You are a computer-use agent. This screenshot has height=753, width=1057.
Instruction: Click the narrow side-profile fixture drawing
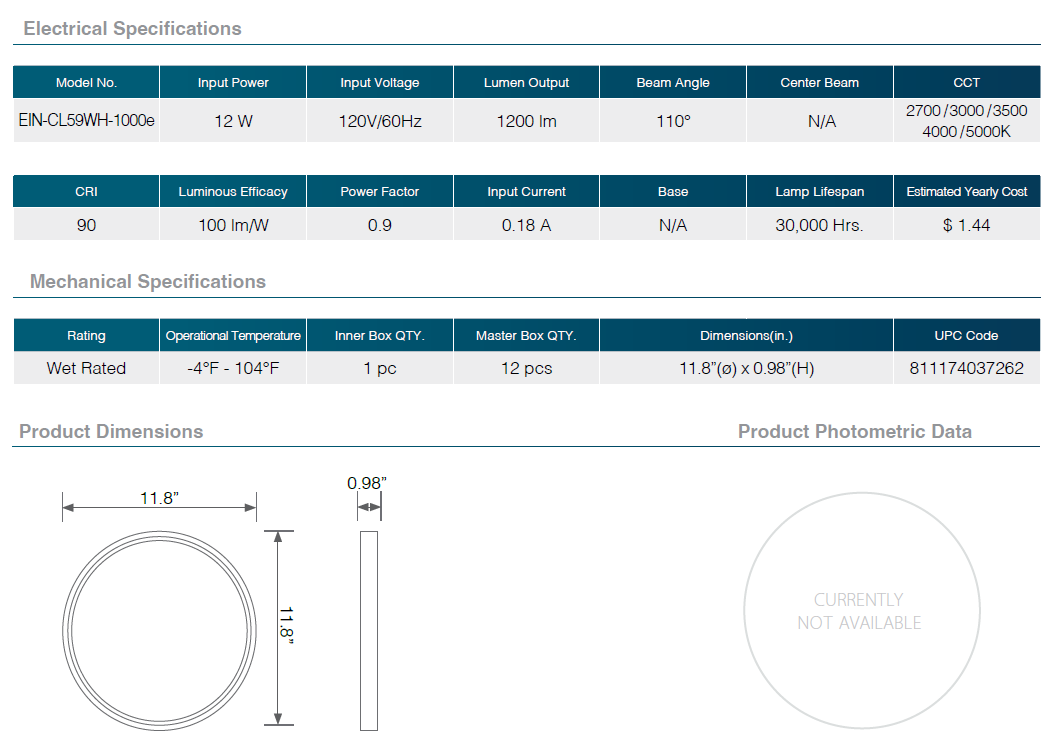tap(369, 631)
